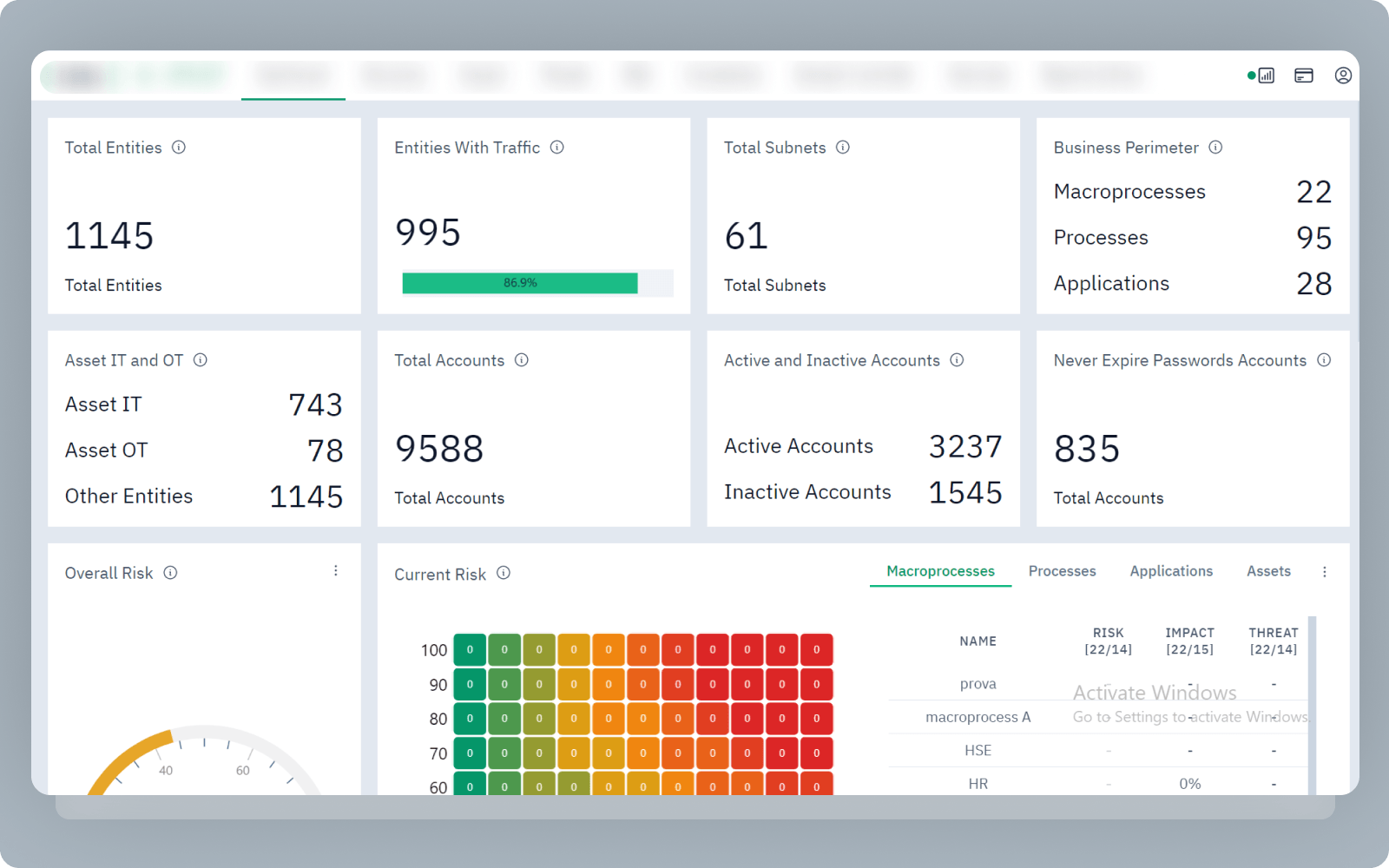
Task: Select the Macroprocesses tab
Action: tap(940, 571)
